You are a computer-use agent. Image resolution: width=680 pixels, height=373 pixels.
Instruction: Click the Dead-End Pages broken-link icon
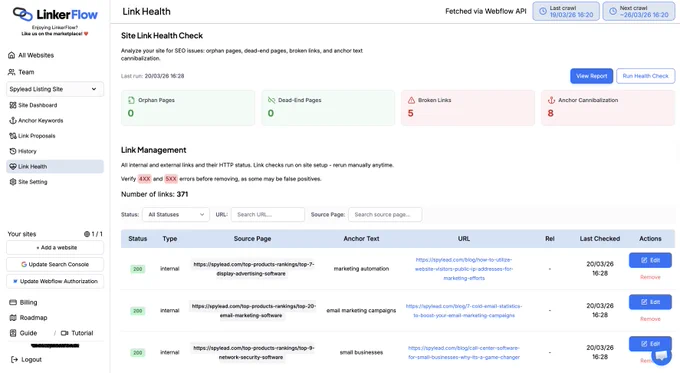(x=271, y=100)
